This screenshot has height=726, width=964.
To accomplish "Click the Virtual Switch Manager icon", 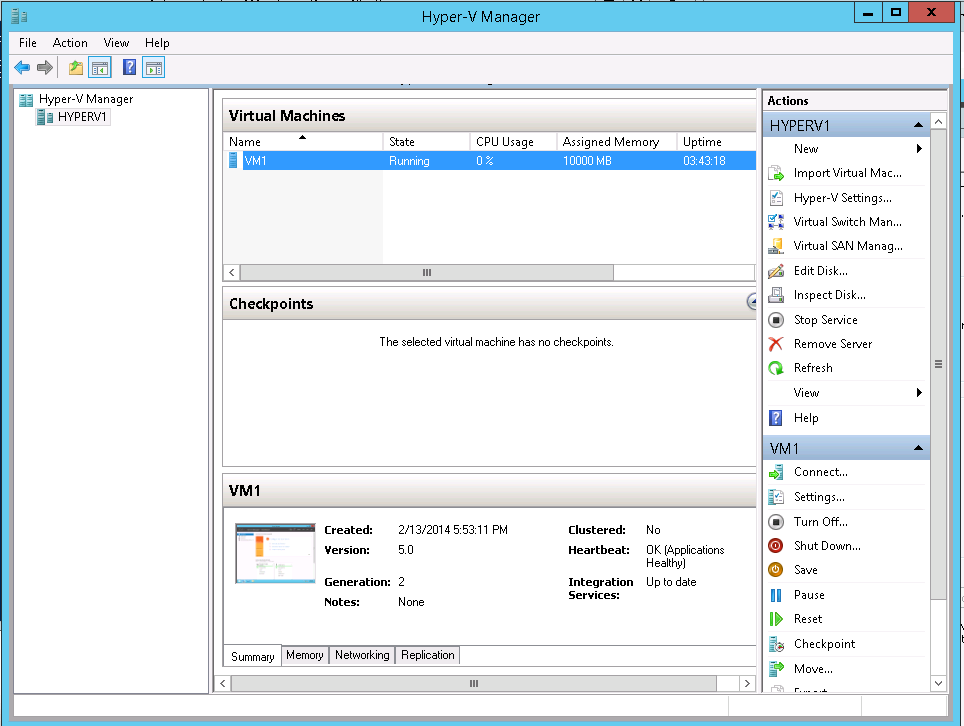I will click(x=776, y=222).
